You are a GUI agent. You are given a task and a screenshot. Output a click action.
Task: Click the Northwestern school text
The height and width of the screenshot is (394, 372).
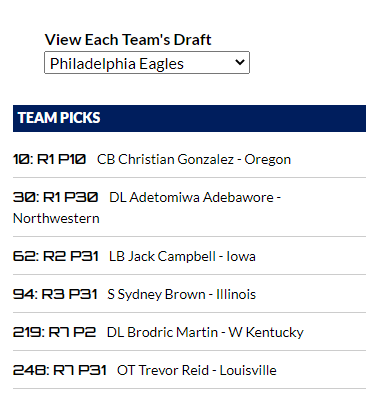pos(56,219)
